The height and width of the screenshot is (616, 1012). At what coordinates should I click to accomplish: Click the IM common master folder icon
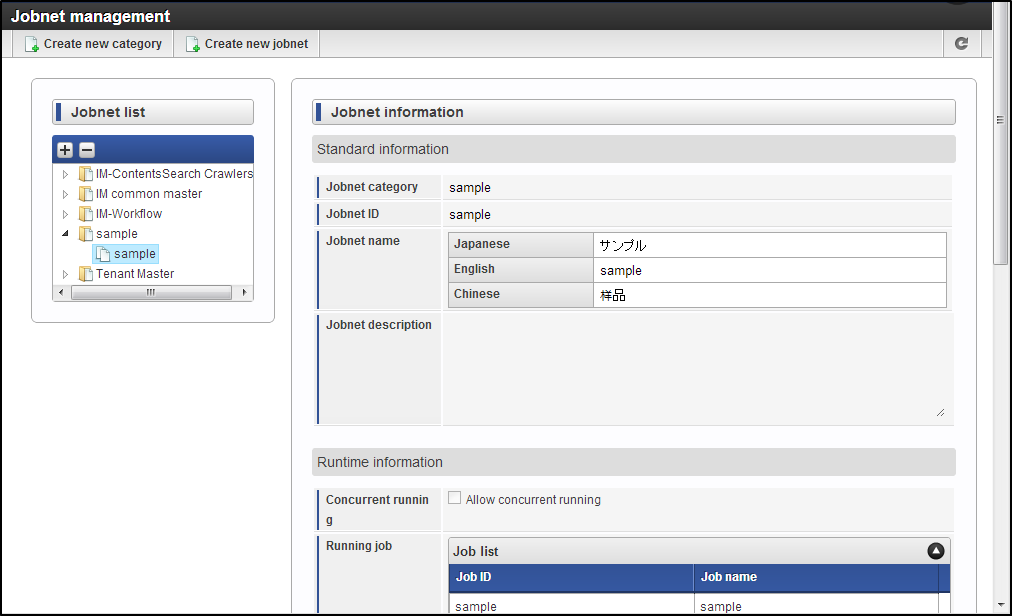[86, 194]
